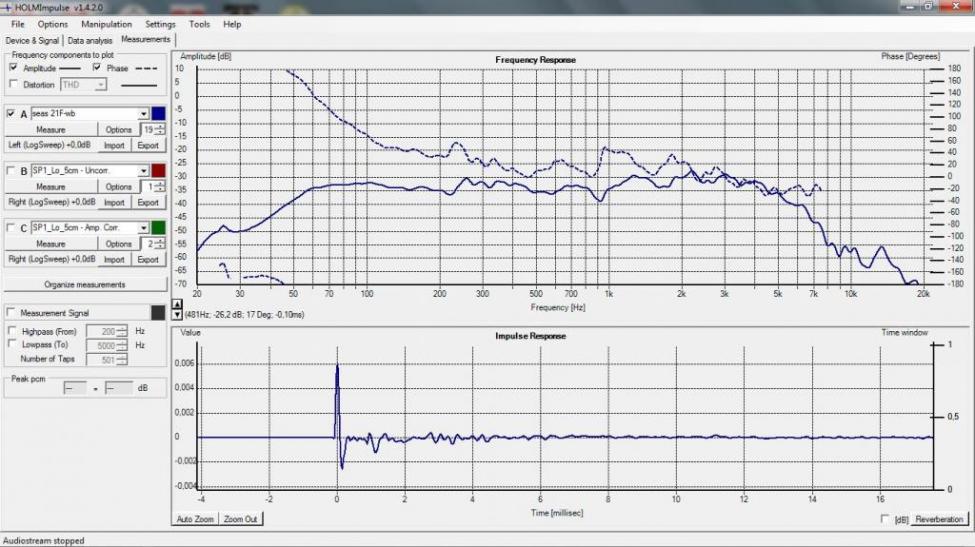Click the measurement A number spinner arrows
Image resolution: width=975 pixels, height=547 pixels.
tap(160, 130)
